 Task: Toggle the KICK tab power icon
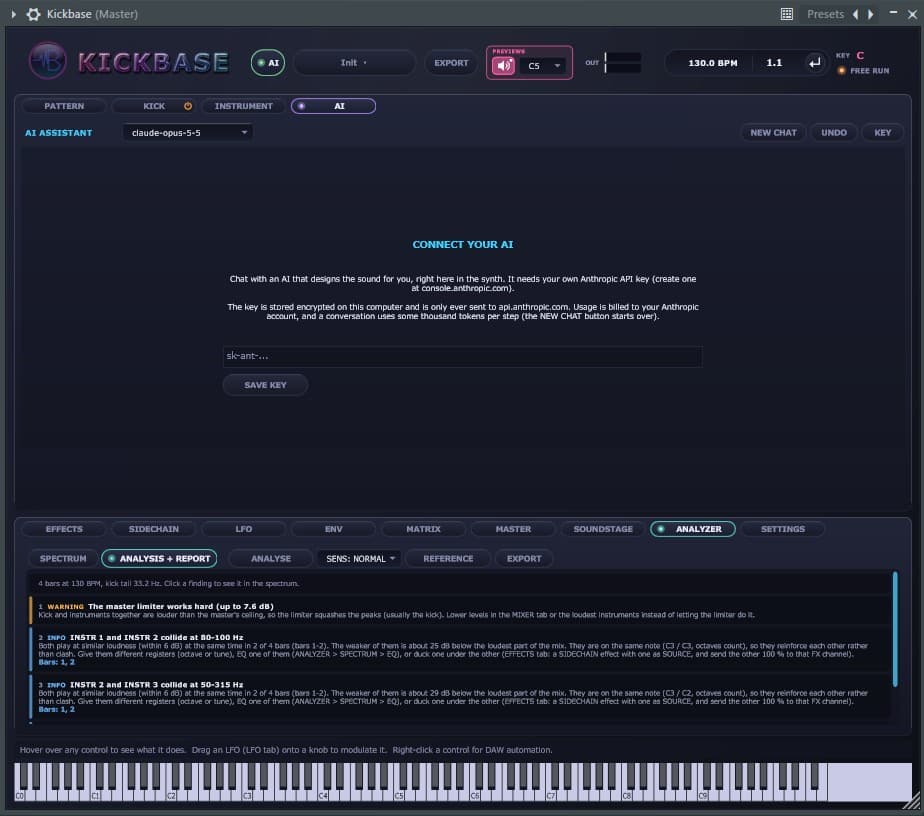pos(188,106)
